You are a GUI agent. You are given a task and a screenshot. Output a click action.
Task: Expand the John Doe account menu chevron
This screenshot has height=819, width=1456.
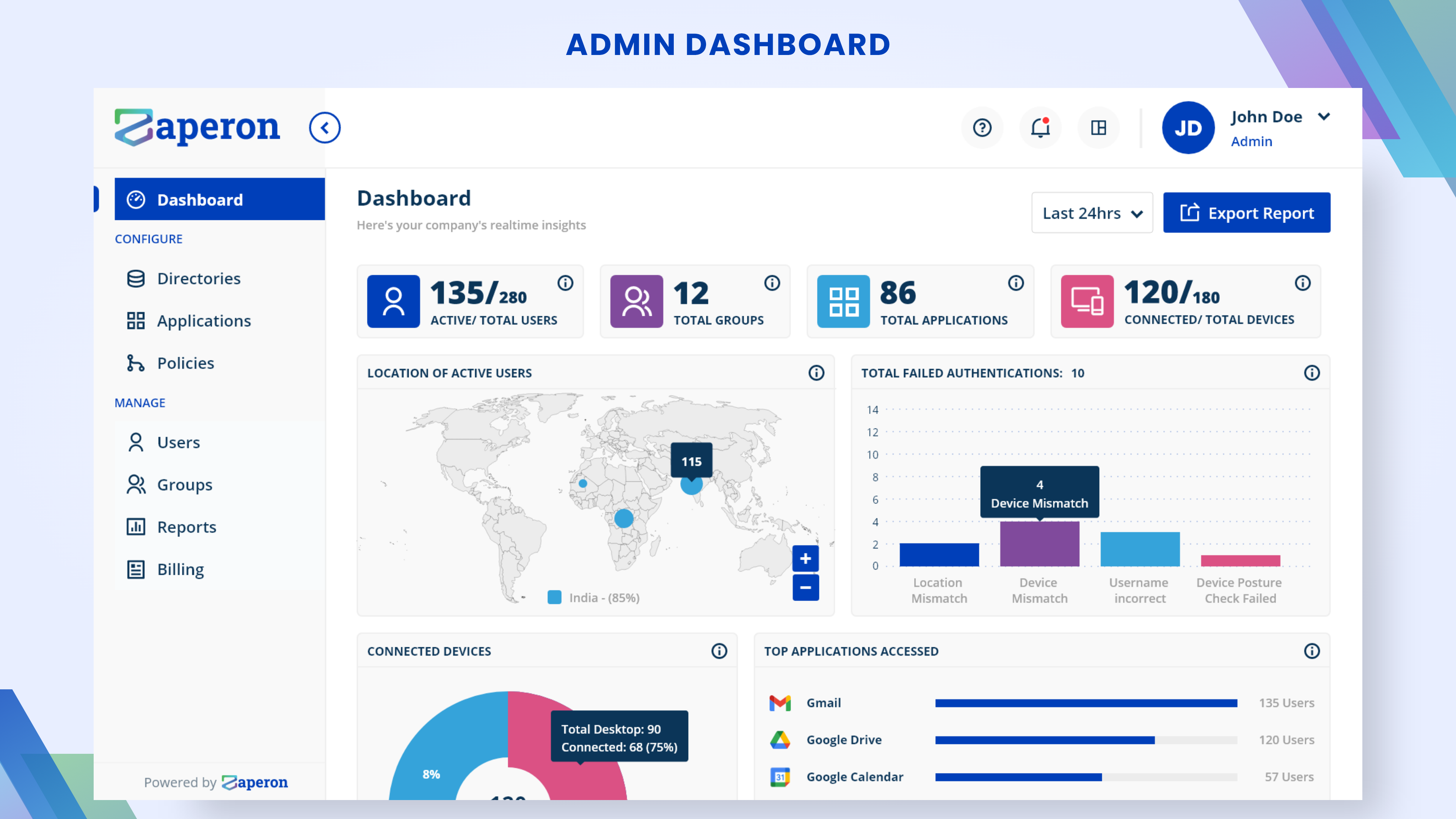coord(1324,117)
